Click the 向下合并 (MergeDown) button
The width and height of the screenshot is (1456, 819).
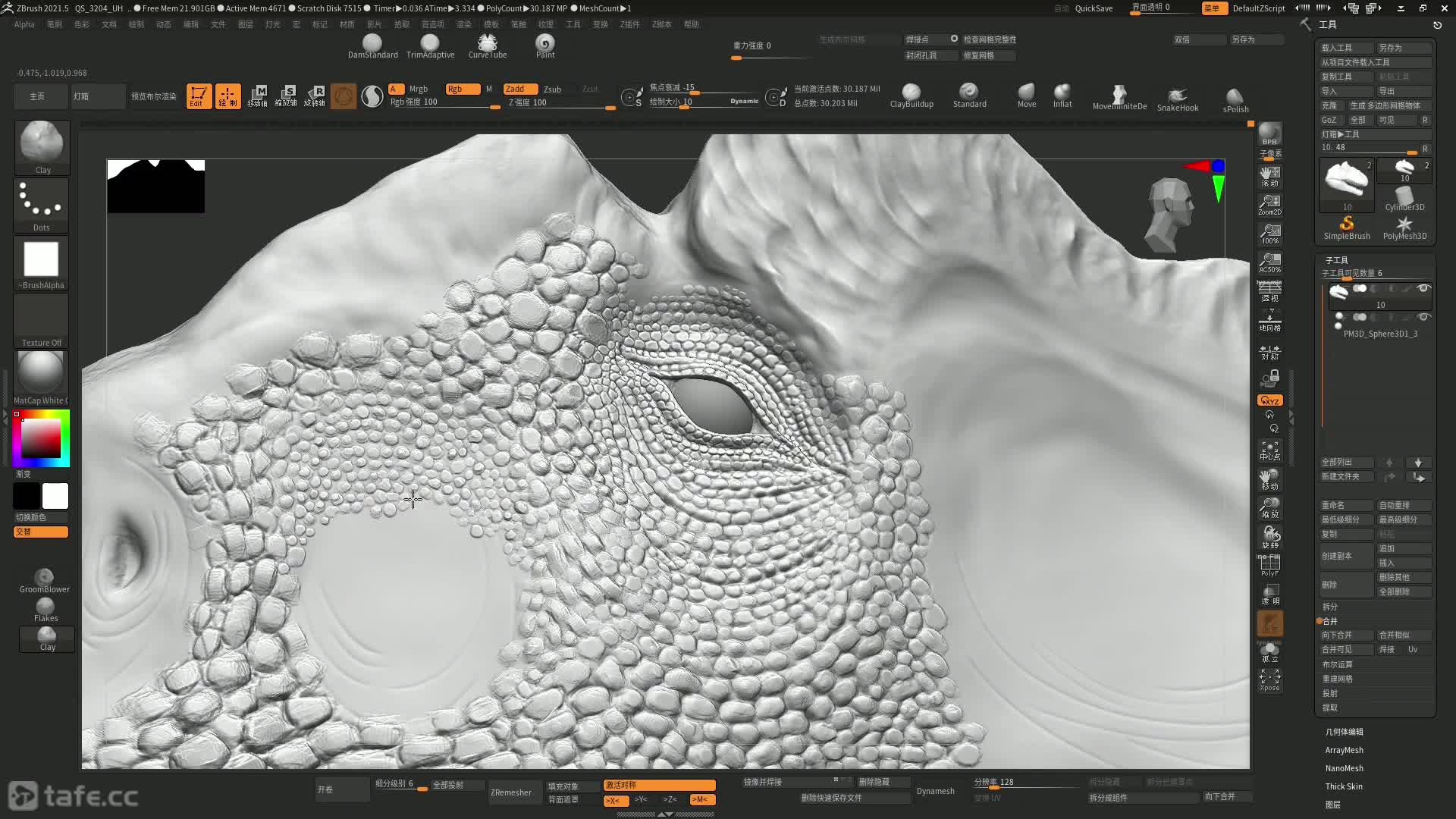(x=1347, y=635)
